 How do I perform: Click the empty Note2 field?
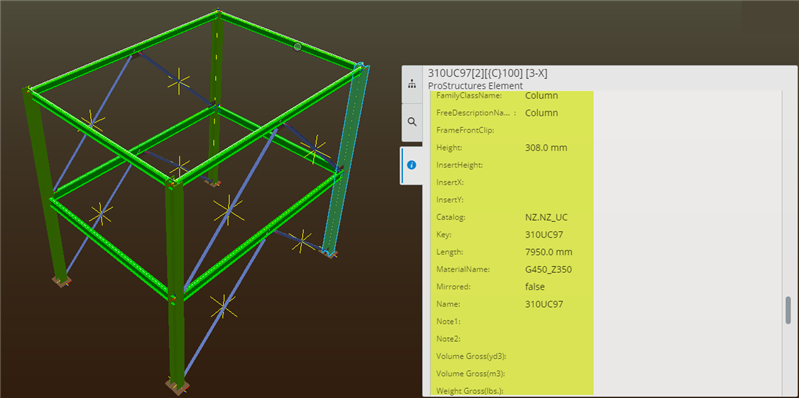coord(558,339)
